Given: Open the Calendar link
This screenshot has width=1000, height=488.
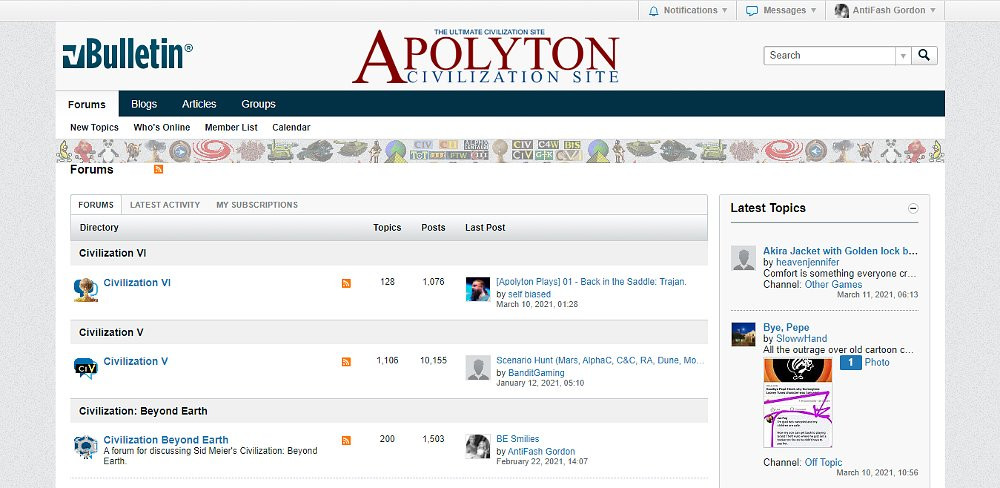Looking at the screenshot, I should tap(291, 128).
